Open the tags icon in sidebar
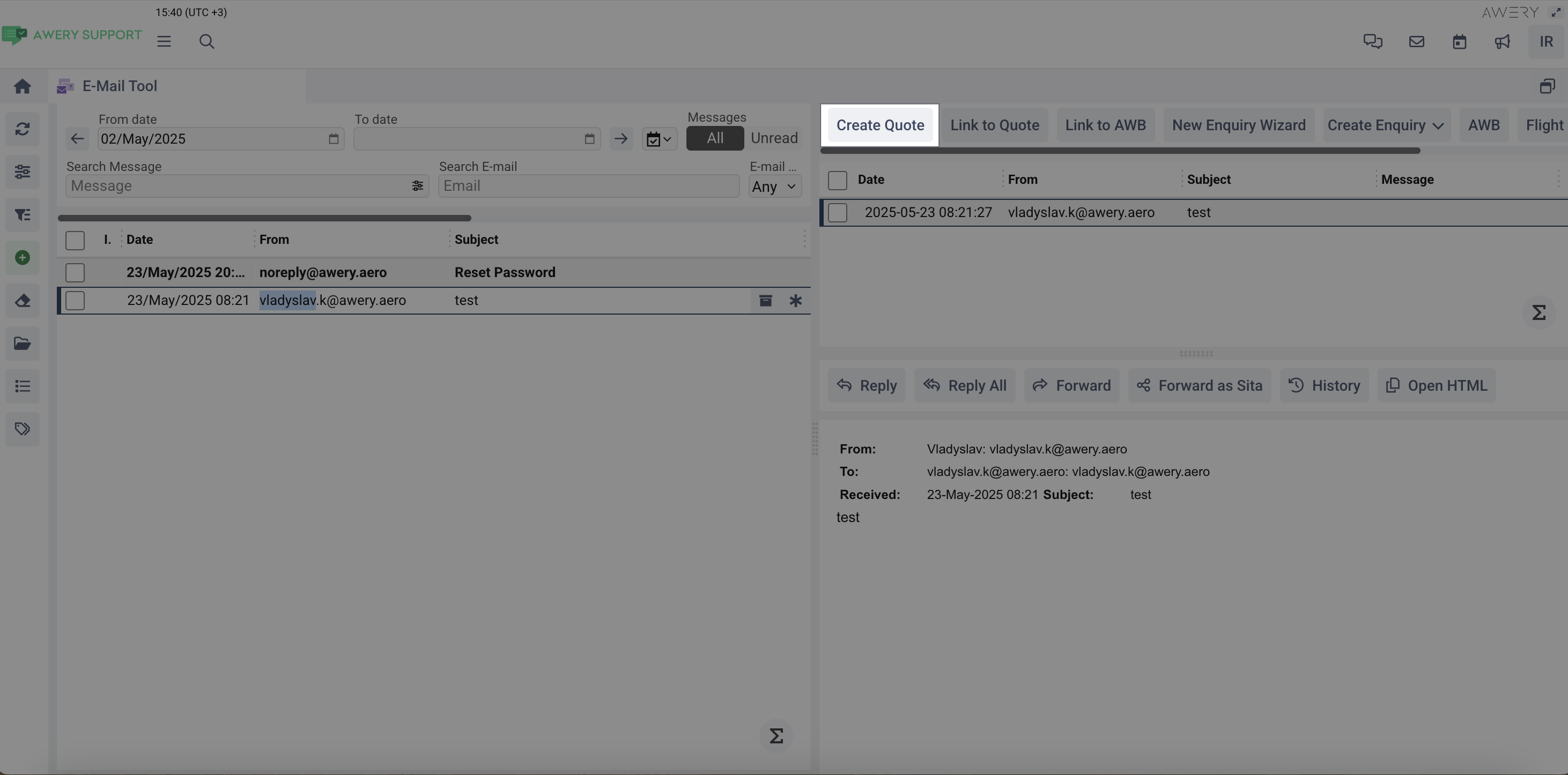The image size is (1568, 775). click(x=23, y=429)
